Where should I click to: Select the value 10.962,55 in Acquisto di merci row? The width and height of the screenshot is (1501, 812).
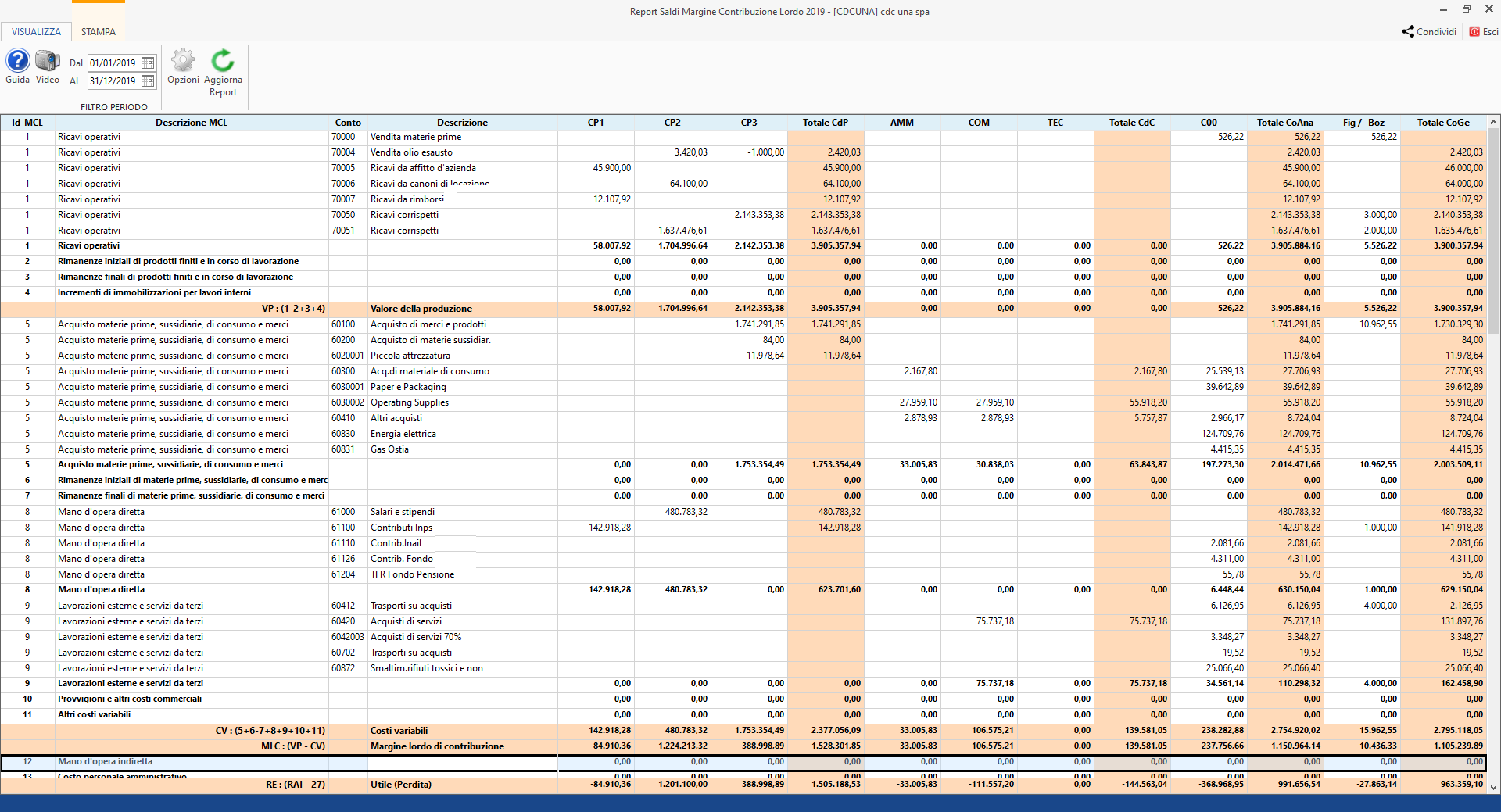1378,324
